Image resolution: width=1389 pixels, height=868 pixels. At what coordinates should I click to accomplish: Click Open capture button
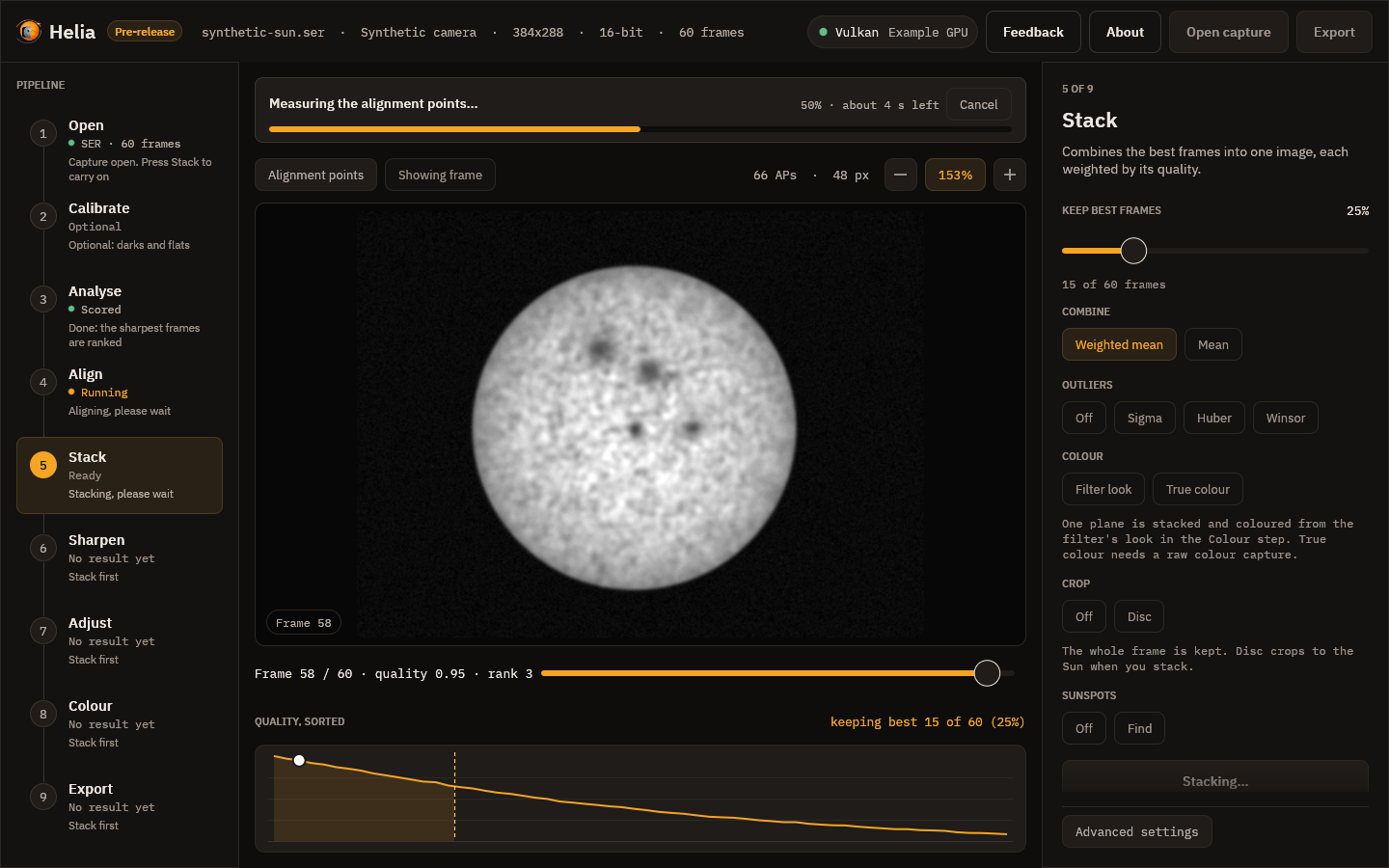pos(1228,32)
